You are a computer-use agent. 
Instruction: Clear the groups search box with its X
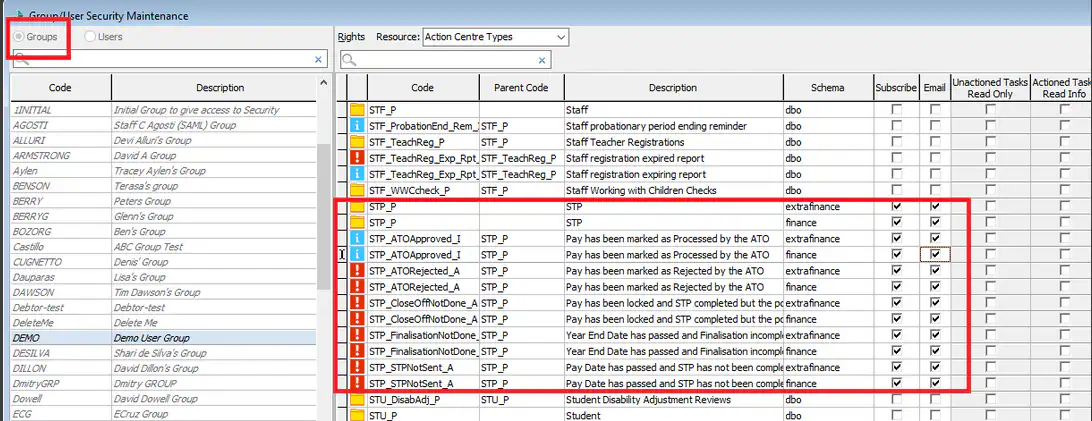point(318,59)
